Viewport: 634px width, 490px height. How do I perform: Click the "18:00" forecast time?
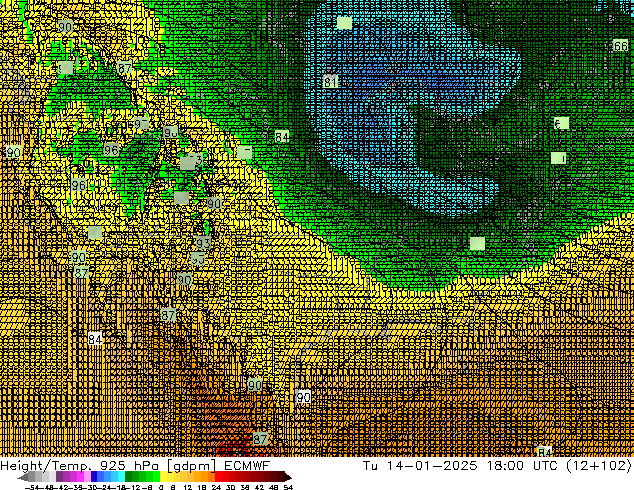click(505, 466)
